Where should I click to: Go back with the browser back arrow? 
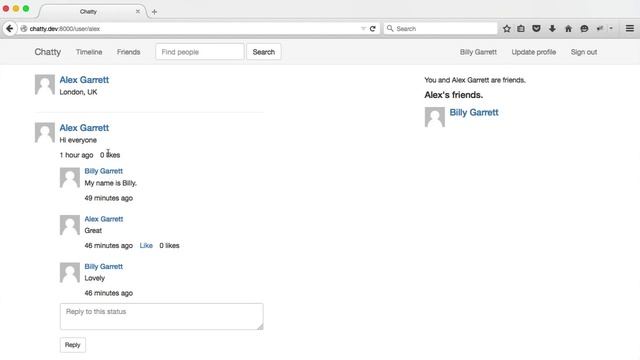pos(9,29)
